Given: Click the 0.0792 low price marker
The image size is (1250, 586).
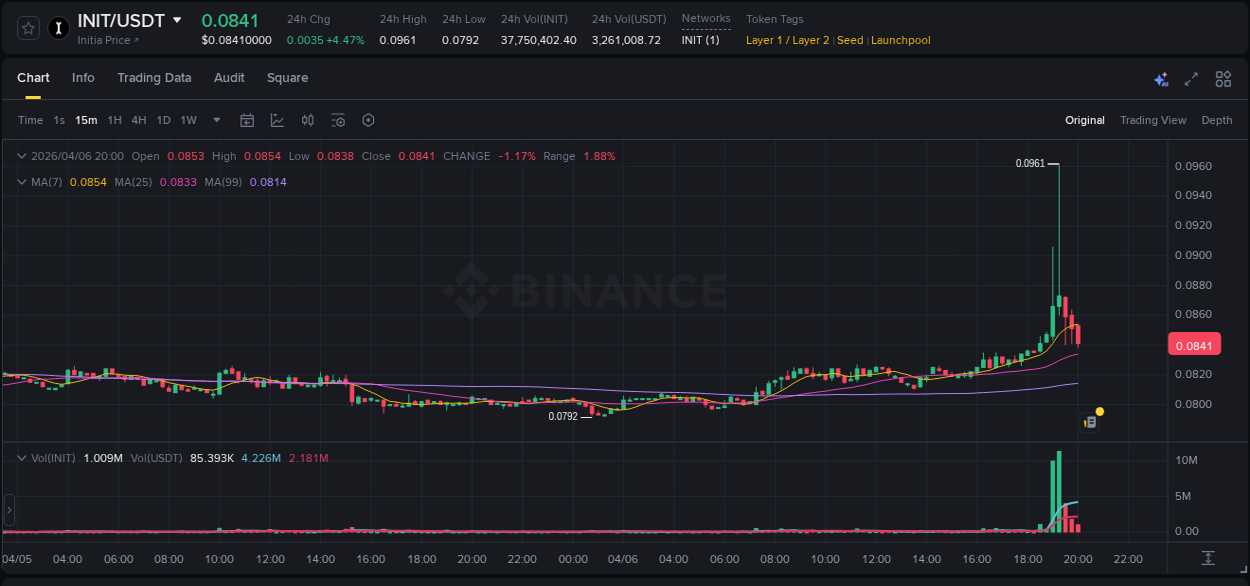Looking at the screenshot, I should pyautogui.click(x=563, y=416).
